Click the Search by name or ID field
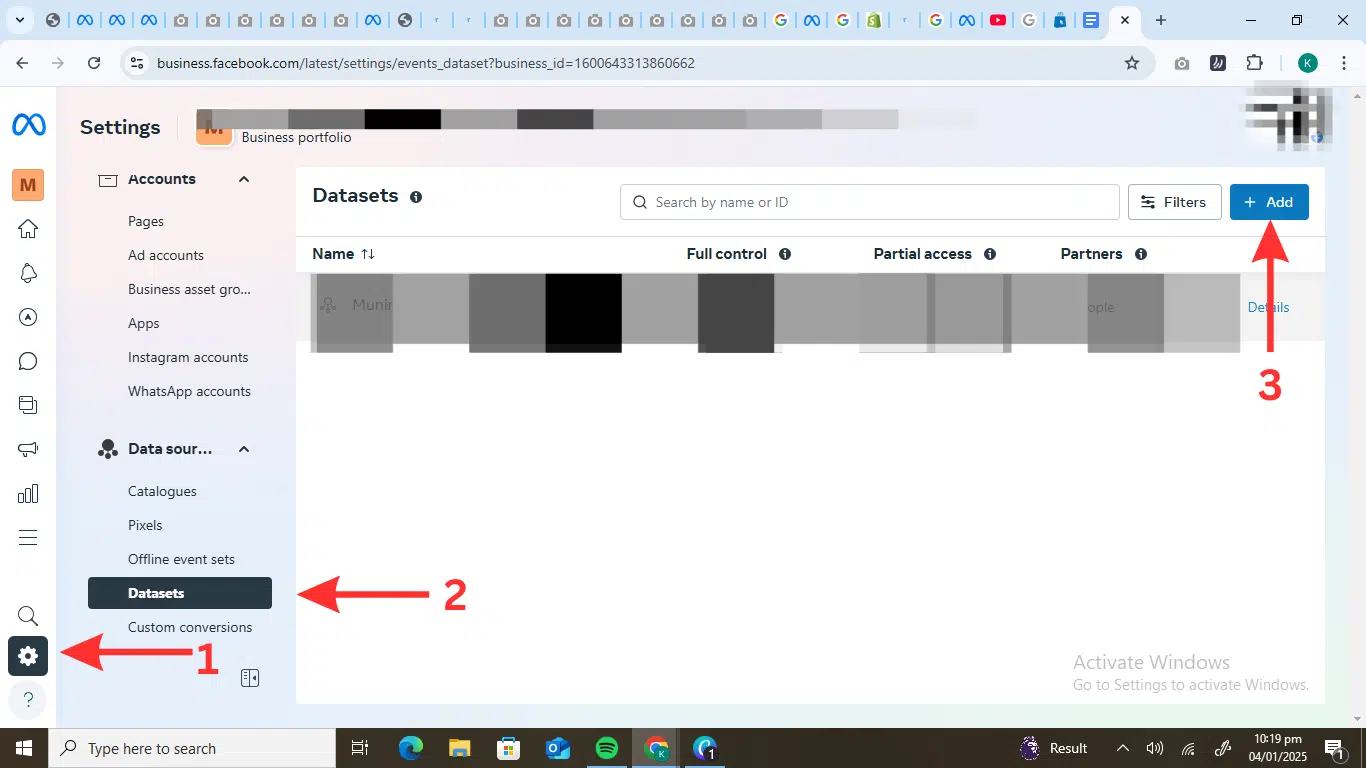1366x768 pixels. 870,202
